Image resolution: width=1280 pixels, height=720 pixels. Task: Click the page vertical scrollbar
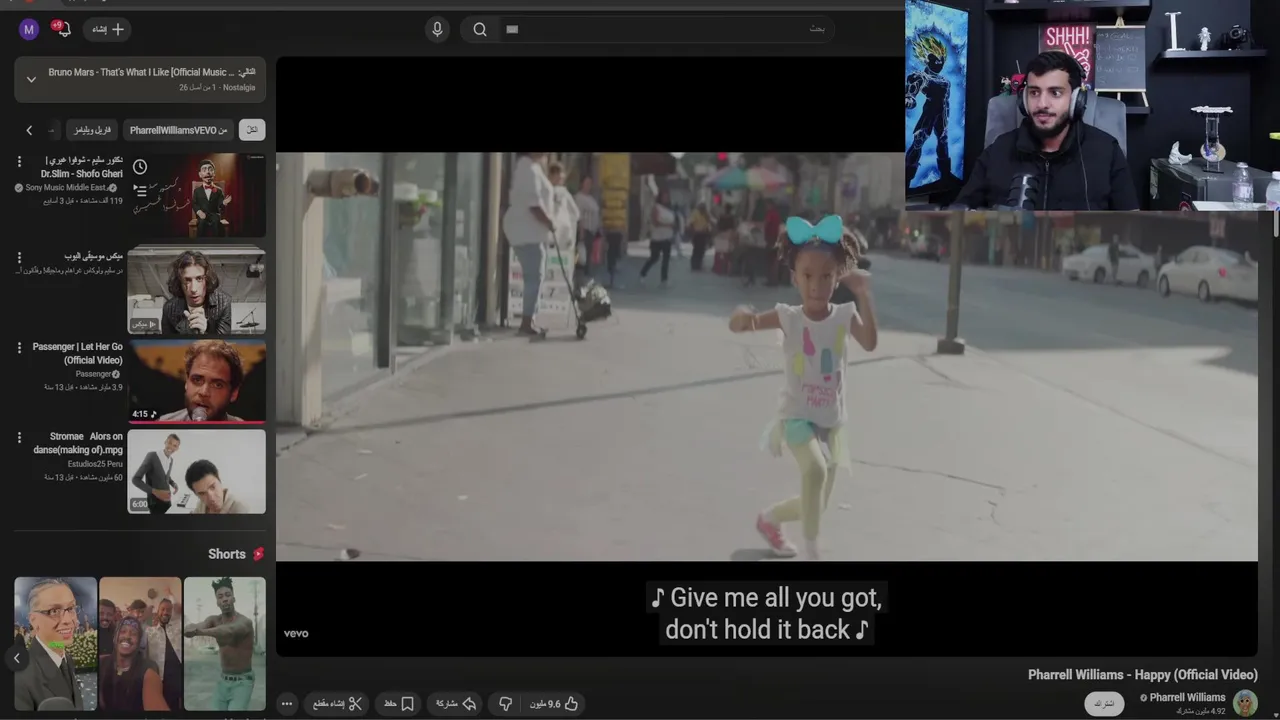pyautogui.click(x=1275, y=225)
